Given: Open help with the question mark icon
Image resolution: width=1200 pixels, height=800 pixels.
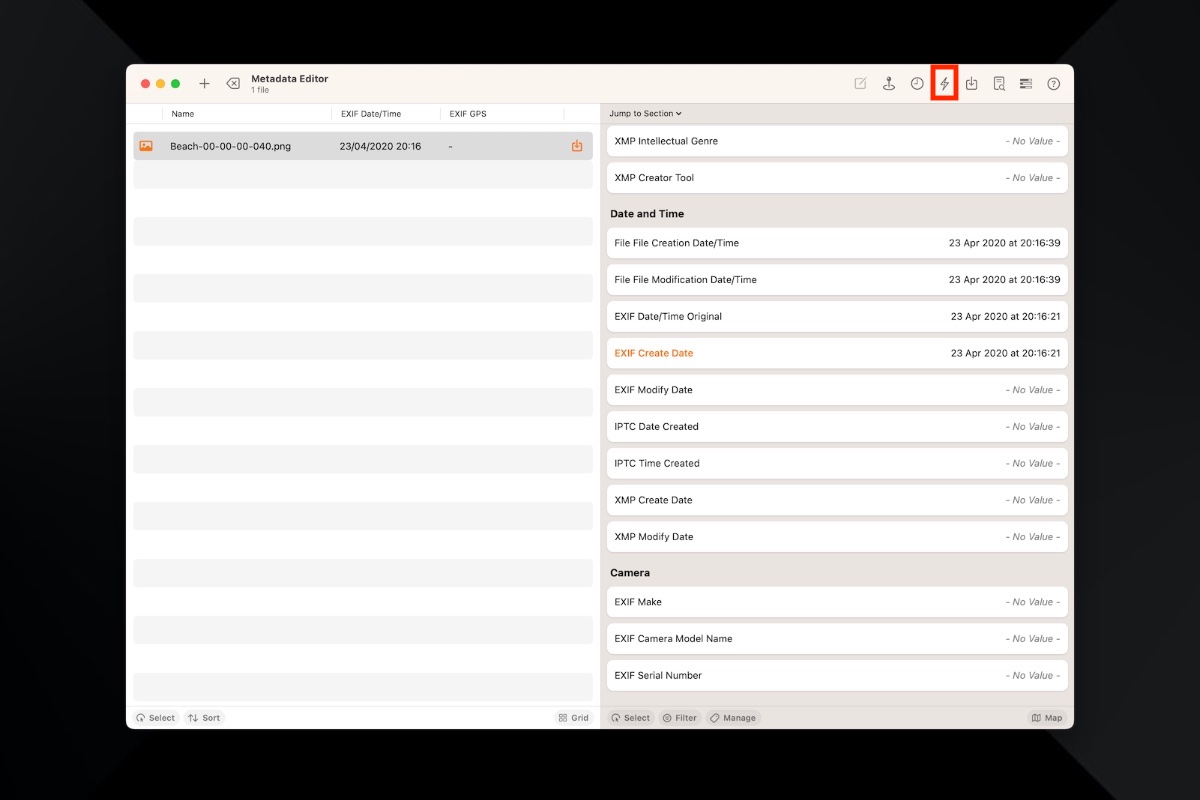Looking at the screenshot, I should [x=1053, y=84].
